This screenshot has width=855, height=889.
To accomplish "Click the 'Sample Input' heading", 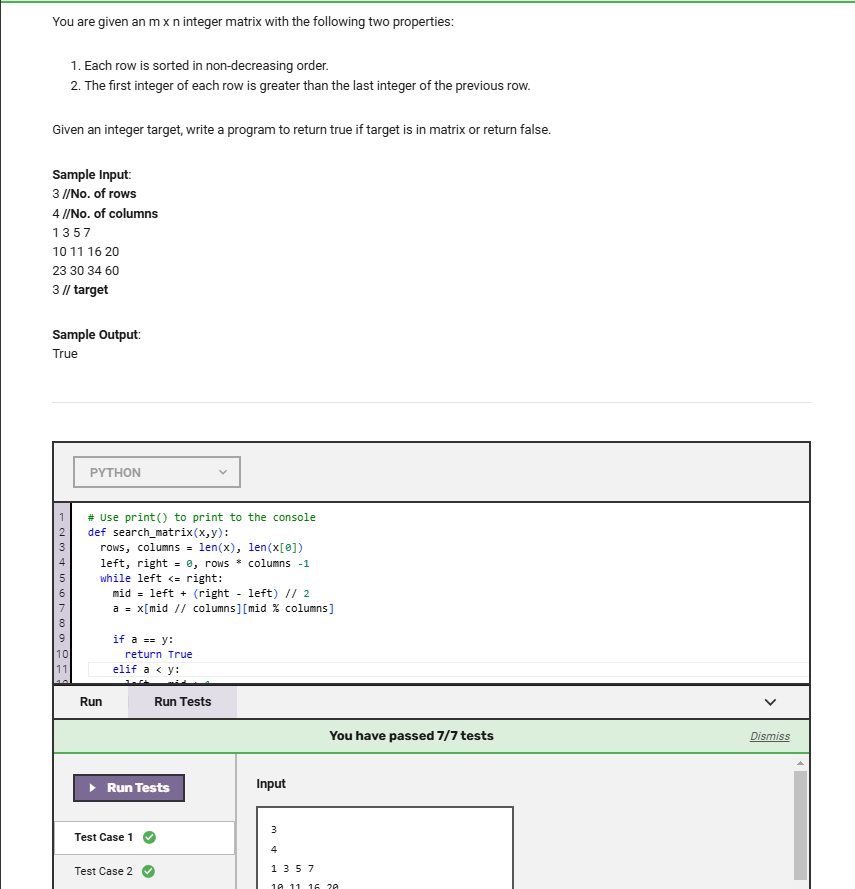I will coord(91,175).
